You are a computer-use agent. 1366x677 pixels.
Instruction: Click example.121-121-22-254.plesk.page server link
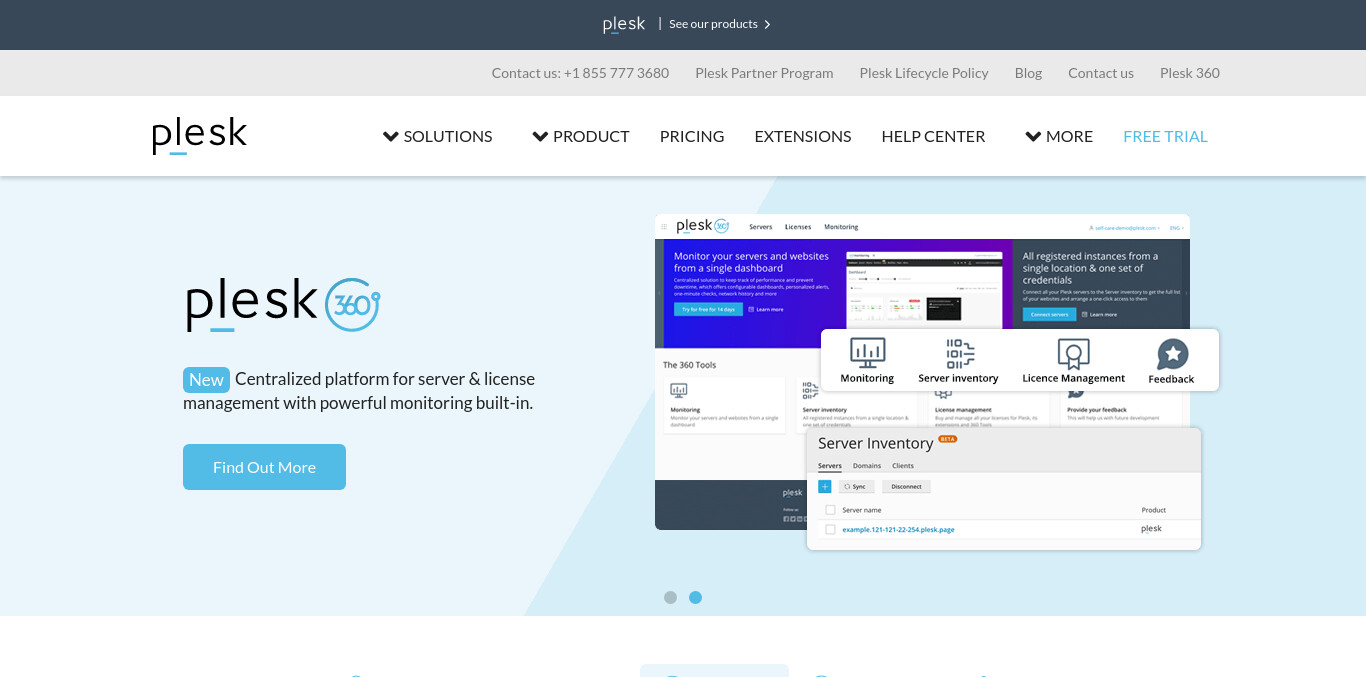pos(898,529)
